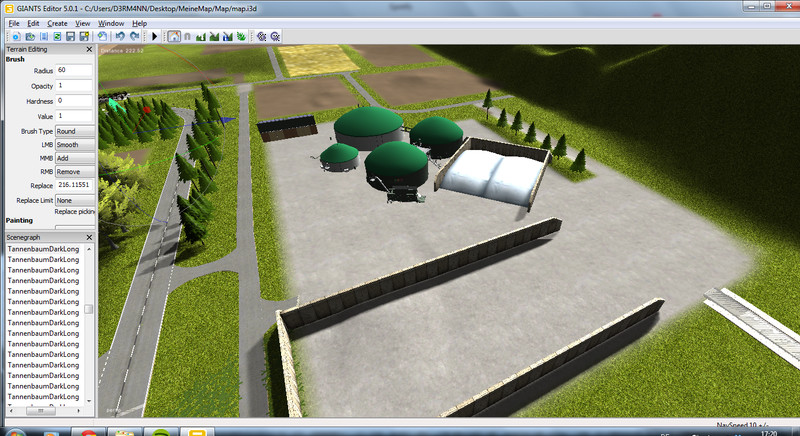Open the File menu
The width and height of the screenshot is (800, 436).
(14, 23)
